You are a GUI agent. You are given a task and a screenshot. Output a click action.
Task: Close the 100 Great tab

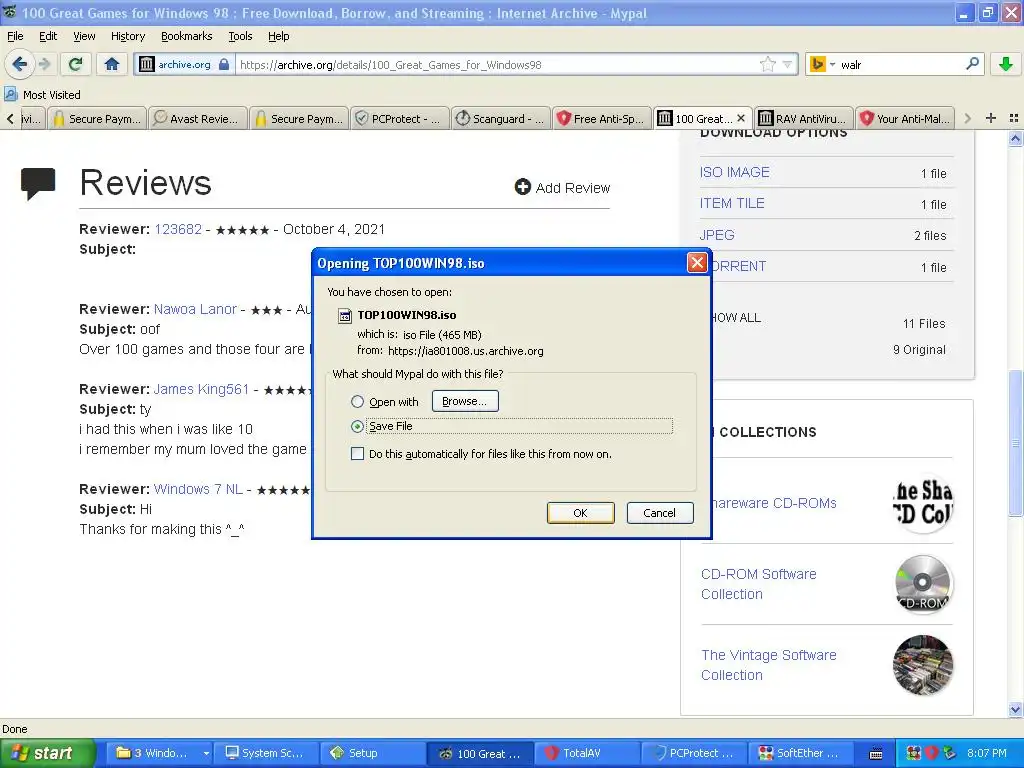click(741, 118)
